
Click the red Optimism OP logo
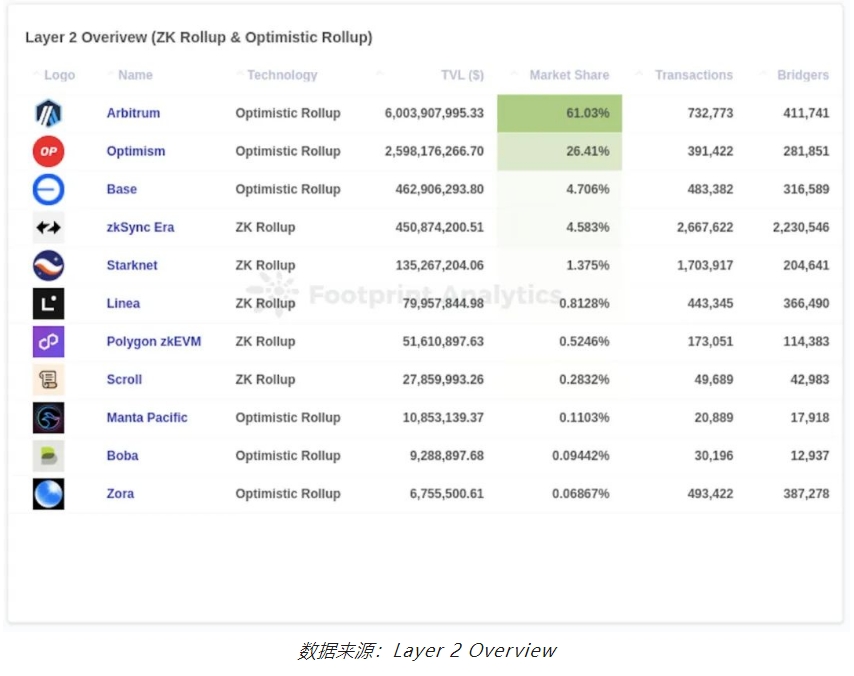click(x=48, y=151)
